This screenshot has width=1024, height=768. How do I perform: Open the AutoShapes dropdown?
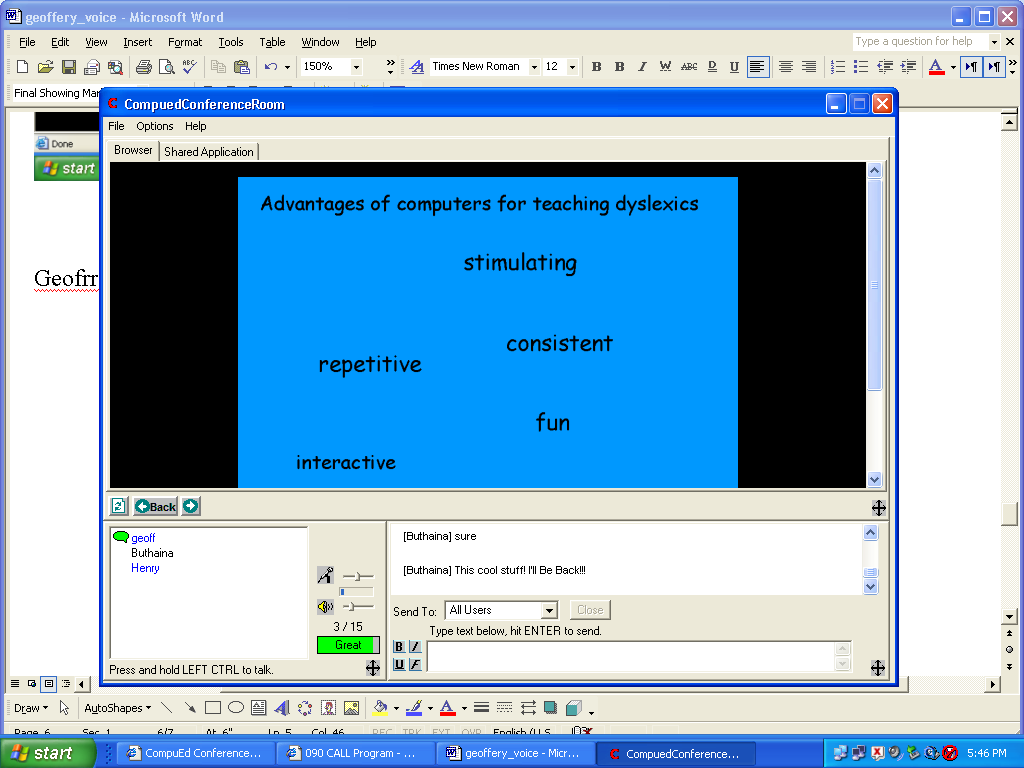point(118,708)
